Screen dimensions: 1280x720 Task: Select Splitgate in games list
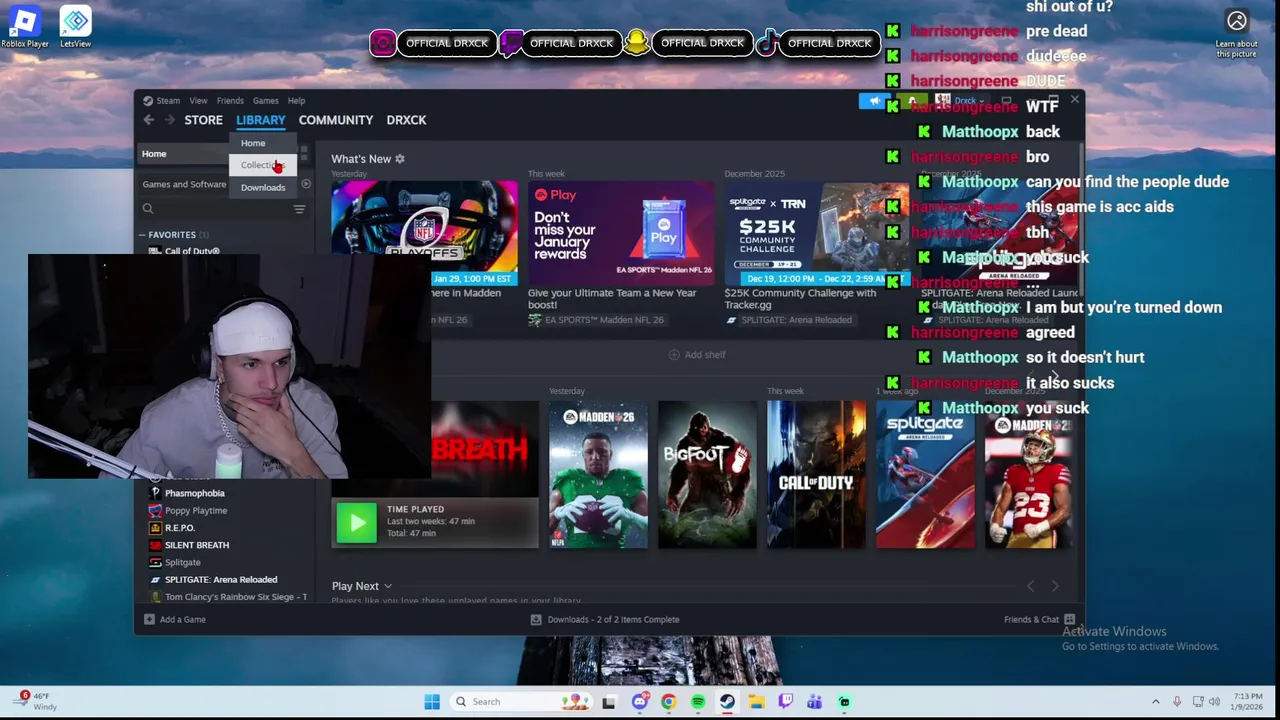(x=183, y=562)
